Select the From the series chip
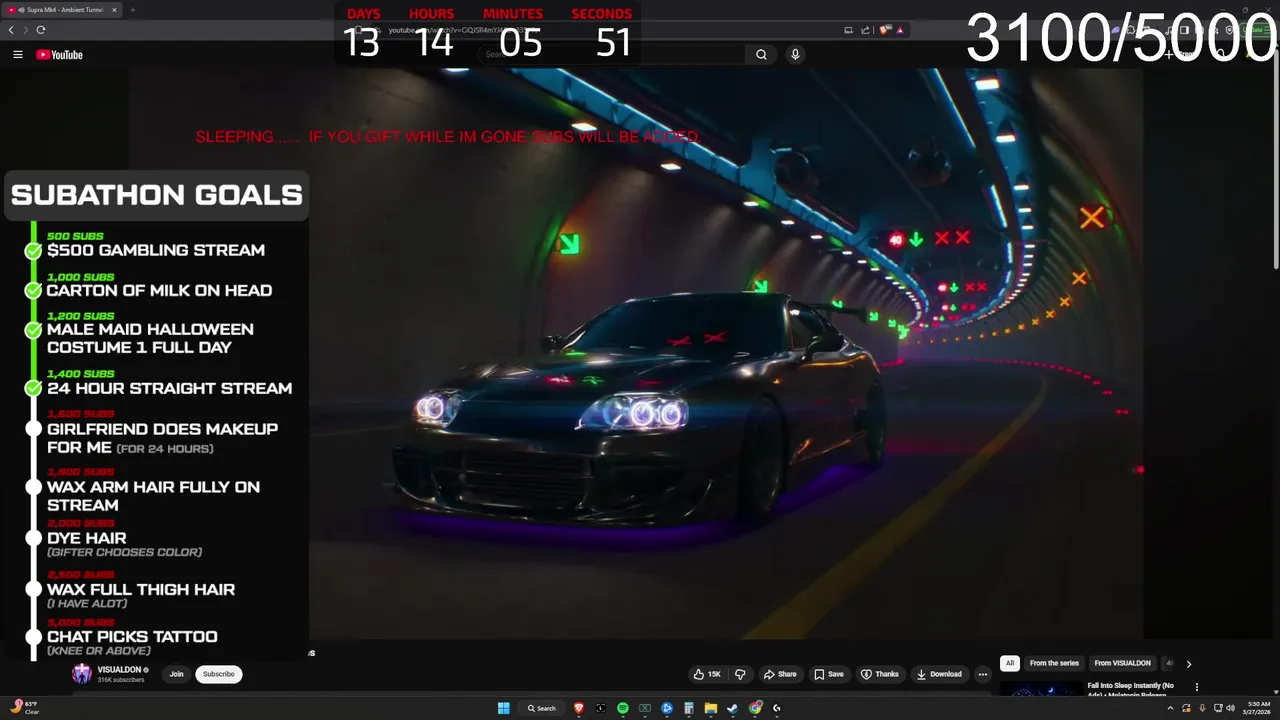Viewport: 1280px width, 720px height. [x=1054, y=663]
